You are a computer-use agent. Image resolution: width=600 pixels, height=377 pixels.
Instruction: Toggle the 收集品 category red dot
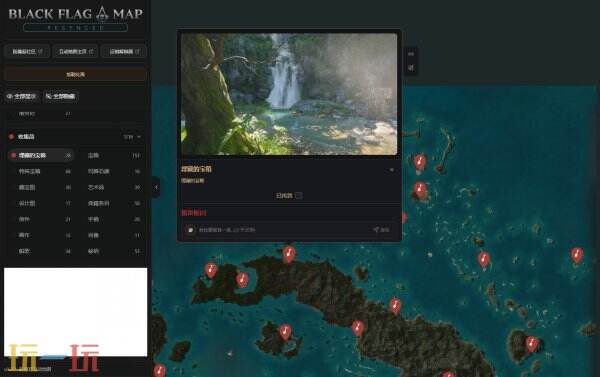coord(11,136)
